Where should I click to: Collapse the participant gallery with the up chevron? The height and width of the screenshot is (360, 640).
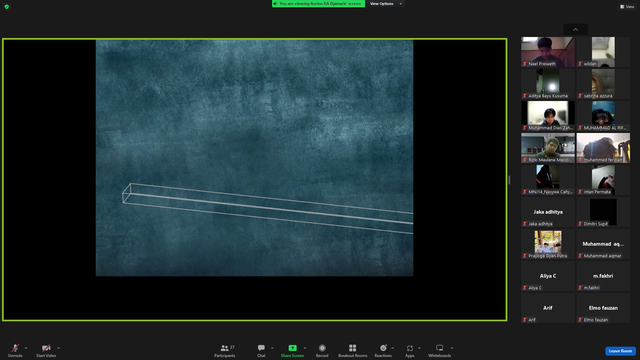pyautogui.click(x=576, y=29)
